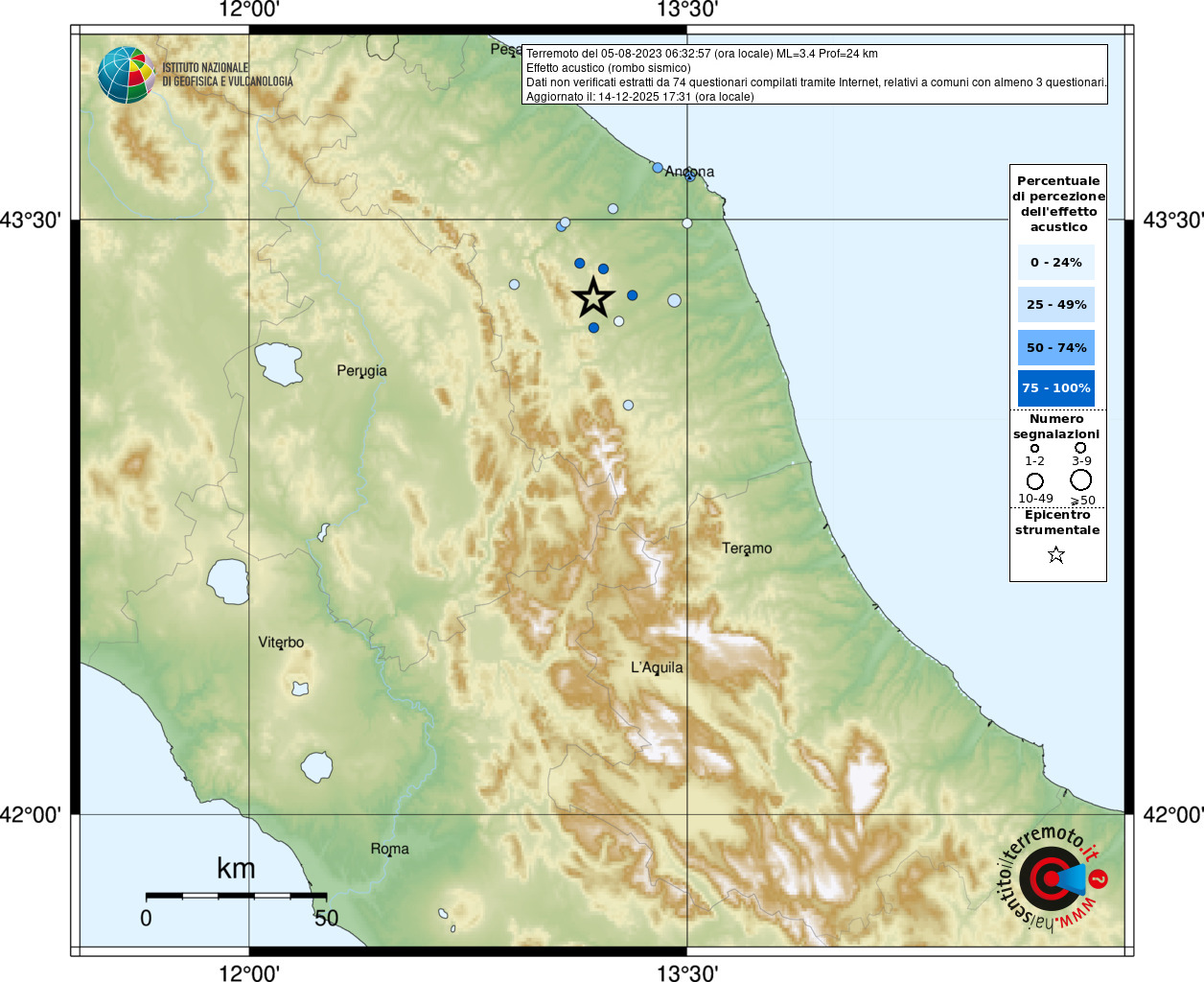Click the pale dot west of the epicenter star

click(x=514, y=285)
